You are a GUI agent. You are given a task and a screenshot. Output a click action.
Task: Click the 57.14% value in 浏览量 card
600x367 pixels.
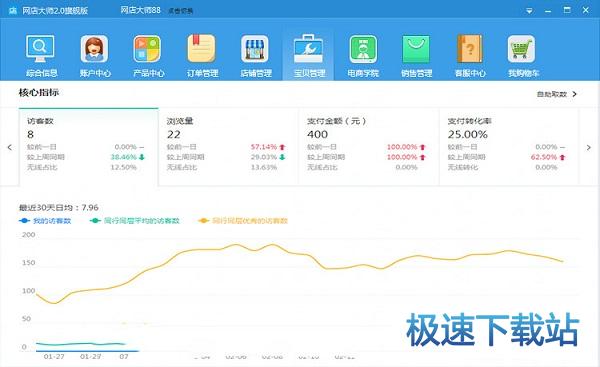point(264,147)
